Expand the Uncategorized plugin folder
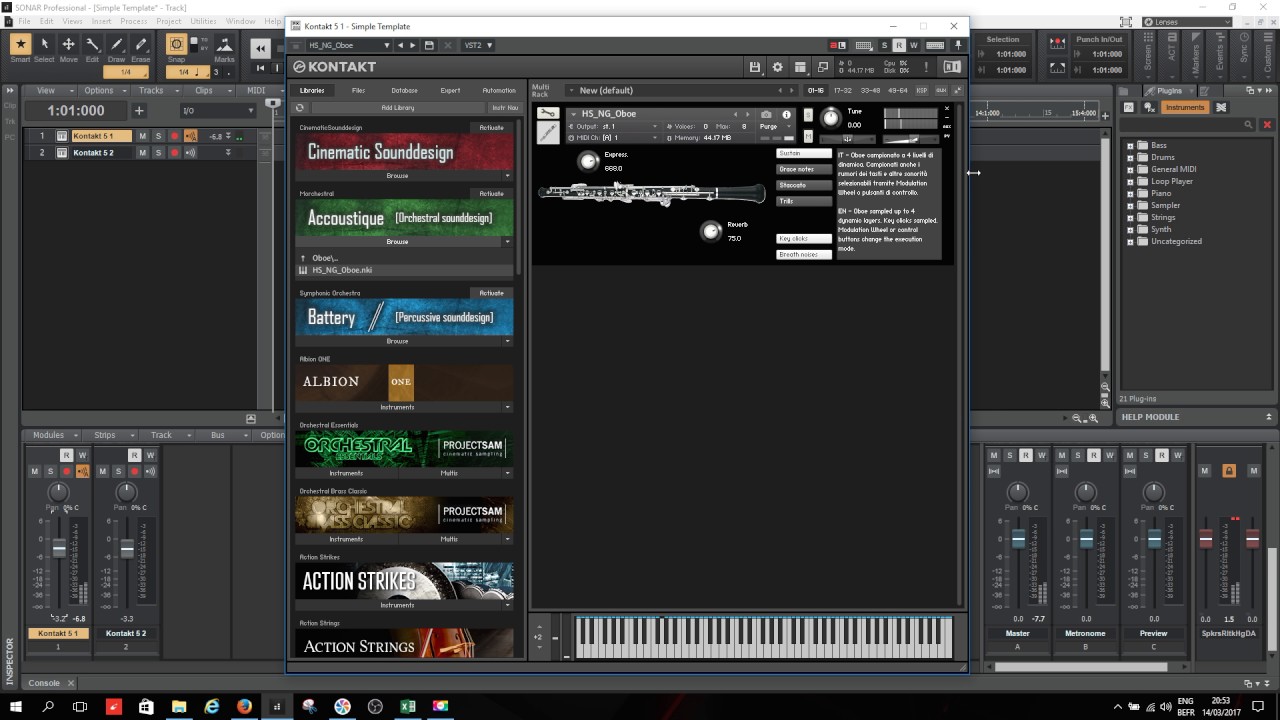Viewport: 1280px width, 720px height. click(1131, 241)
